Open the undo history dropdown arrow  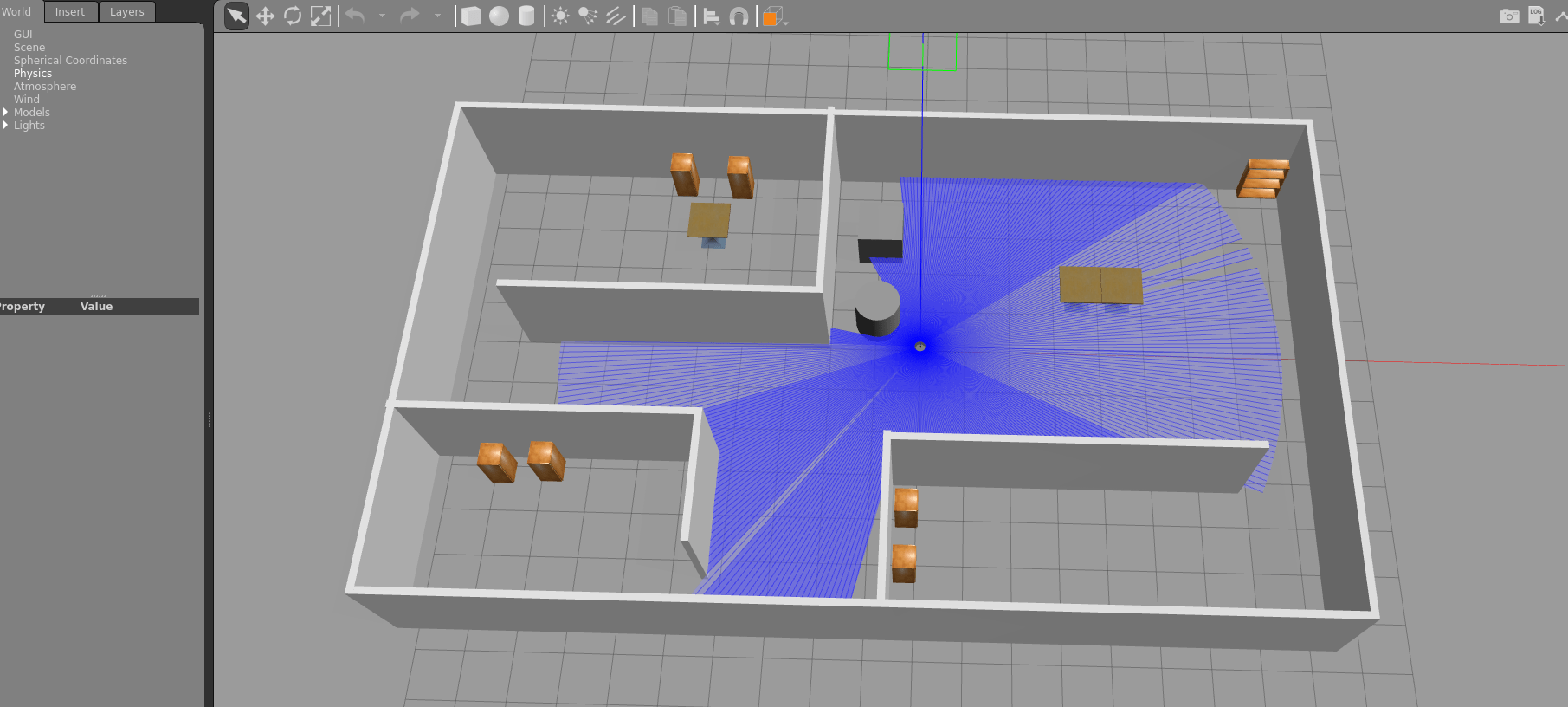(x=382, y=16)
